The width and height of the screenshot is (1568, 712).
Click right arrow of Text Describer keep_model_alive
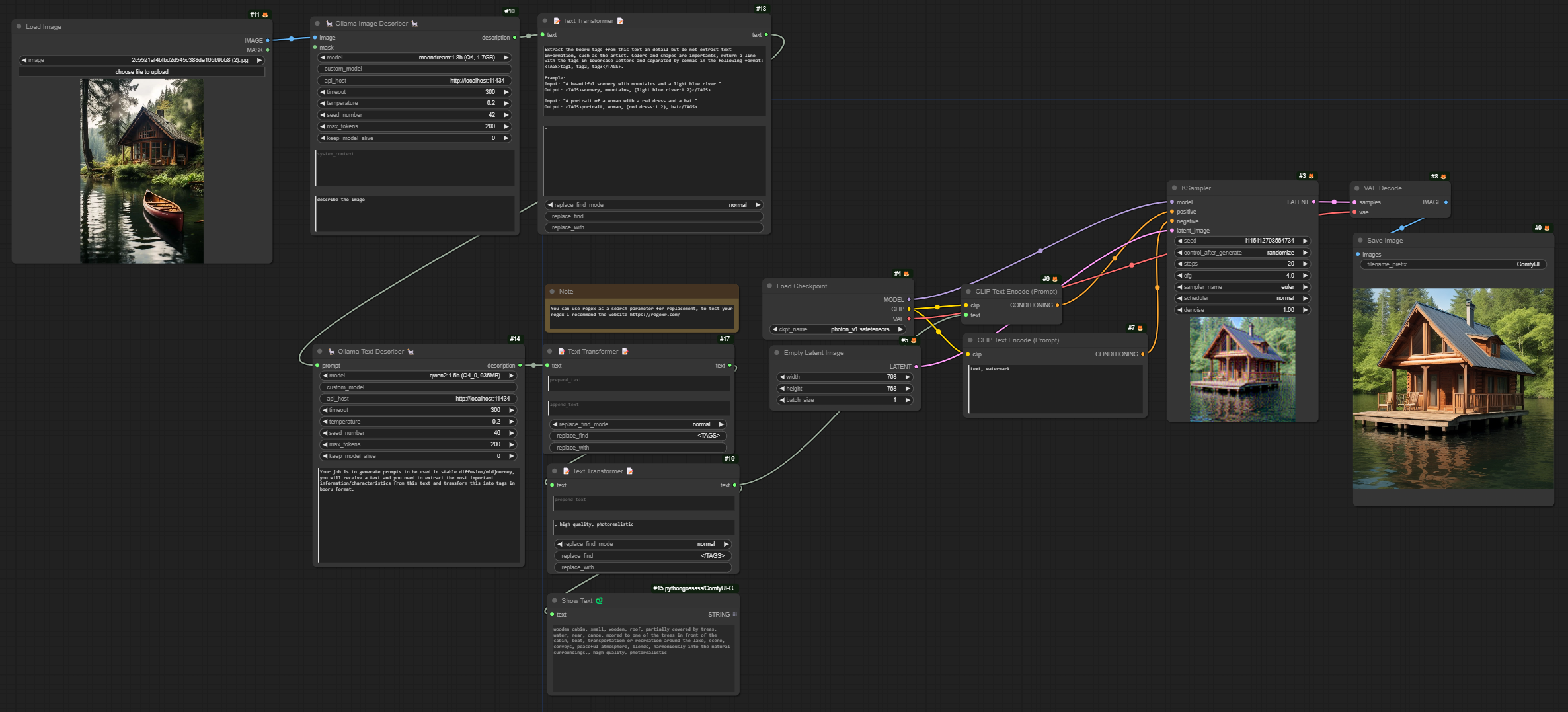coord(512,456)
